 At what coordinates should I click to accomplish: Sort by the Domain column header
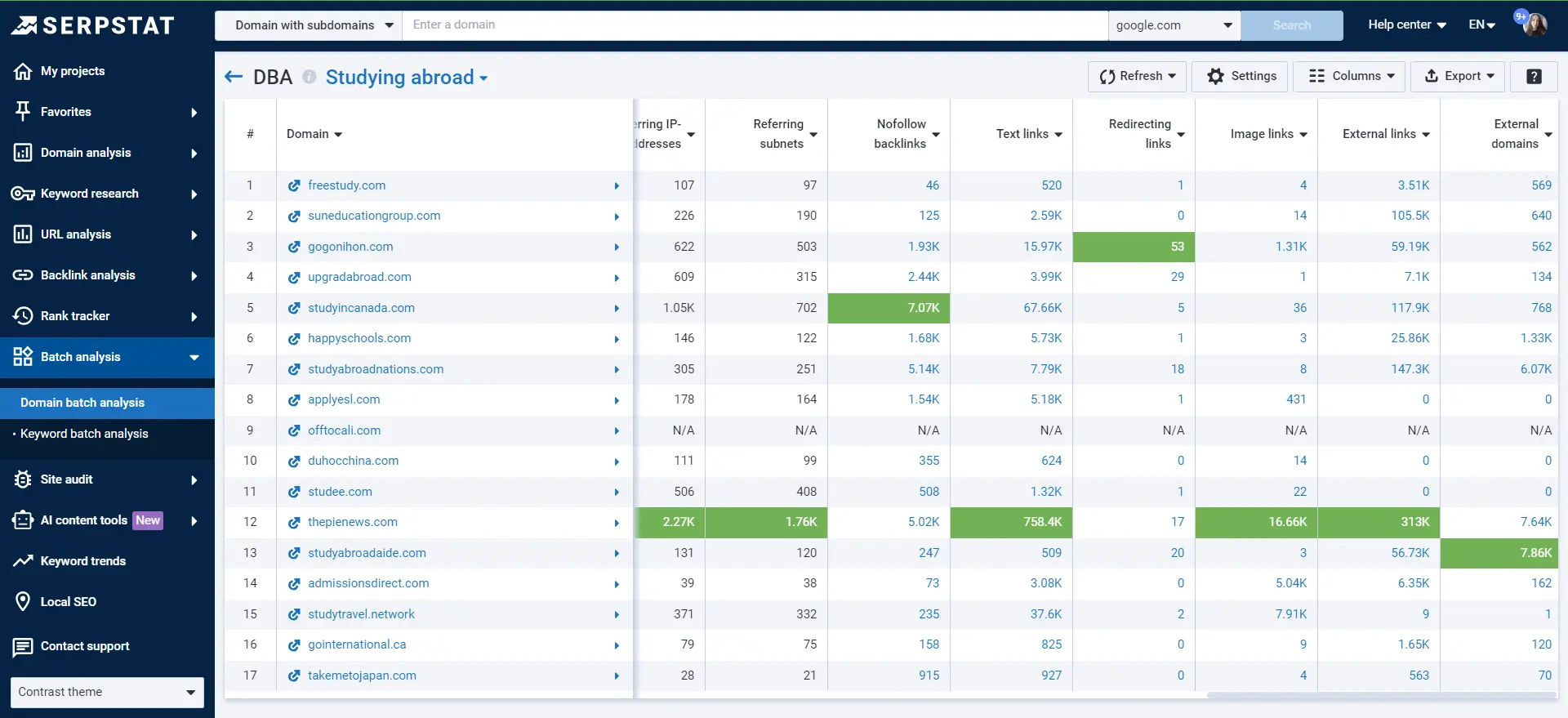click(314, 134)
